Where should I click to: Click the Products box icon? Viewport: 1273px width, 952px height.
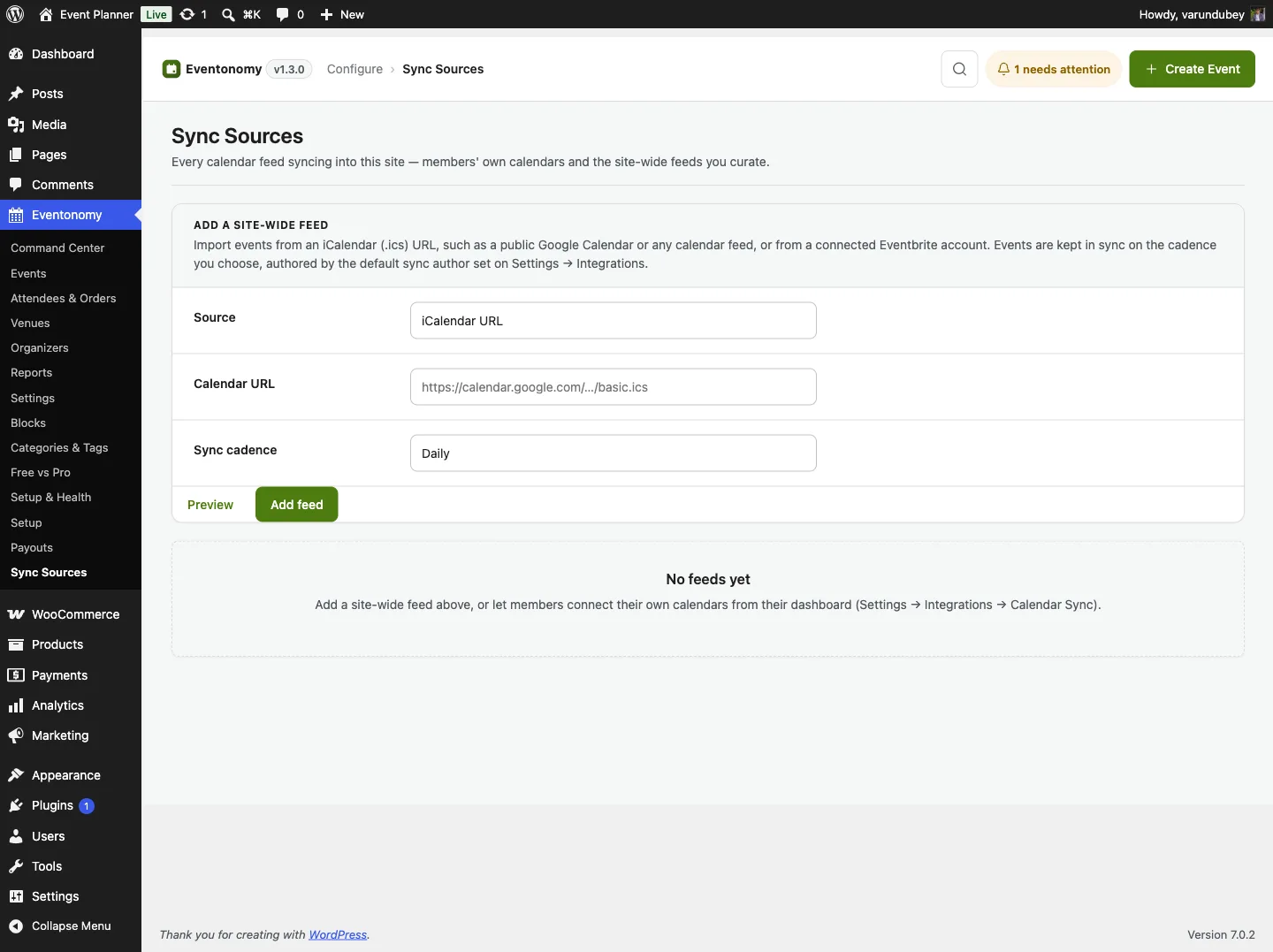click(x=16, y=644)
